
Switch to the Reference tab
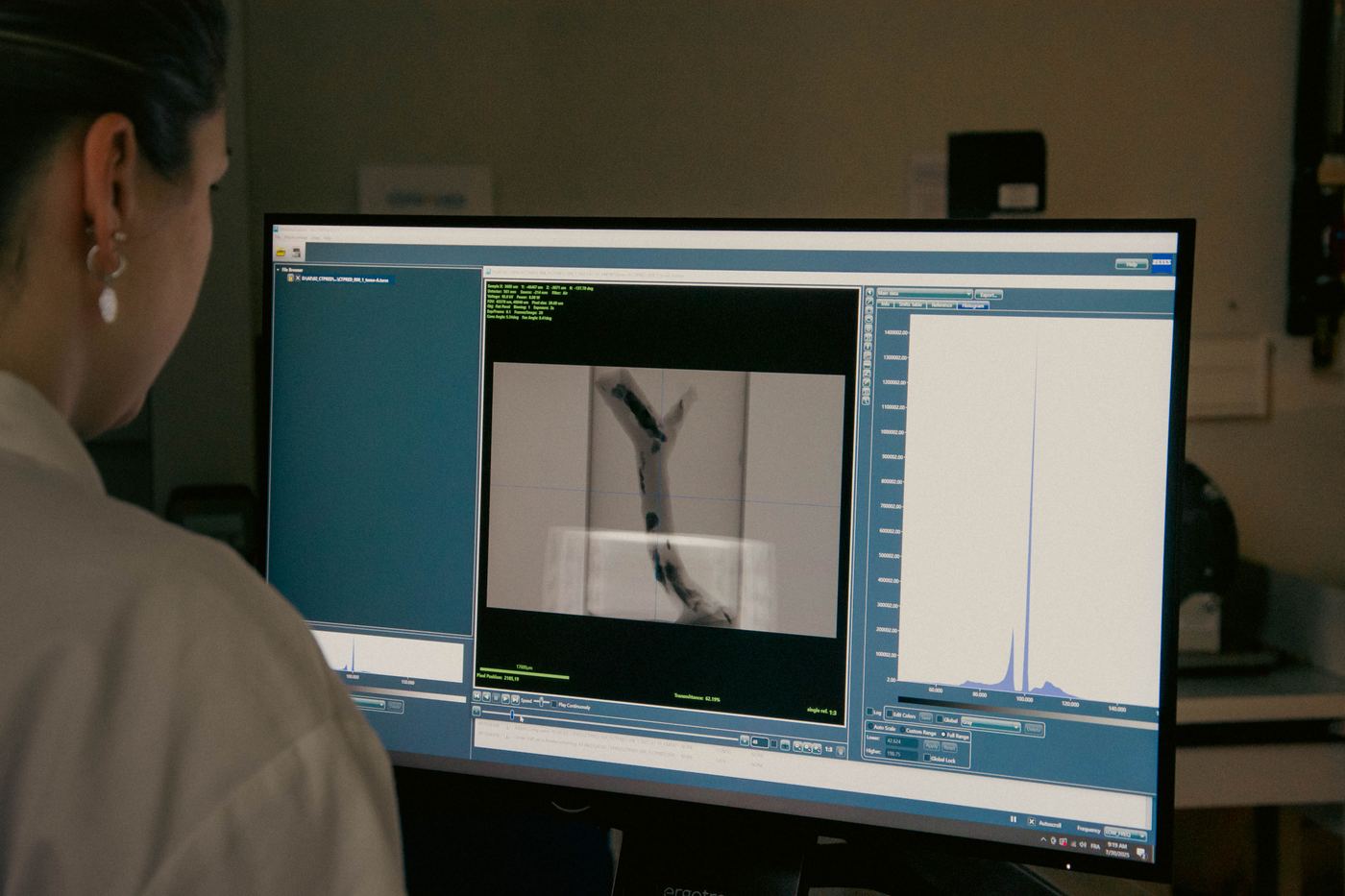pyautogui.click(x=942, y=305)
